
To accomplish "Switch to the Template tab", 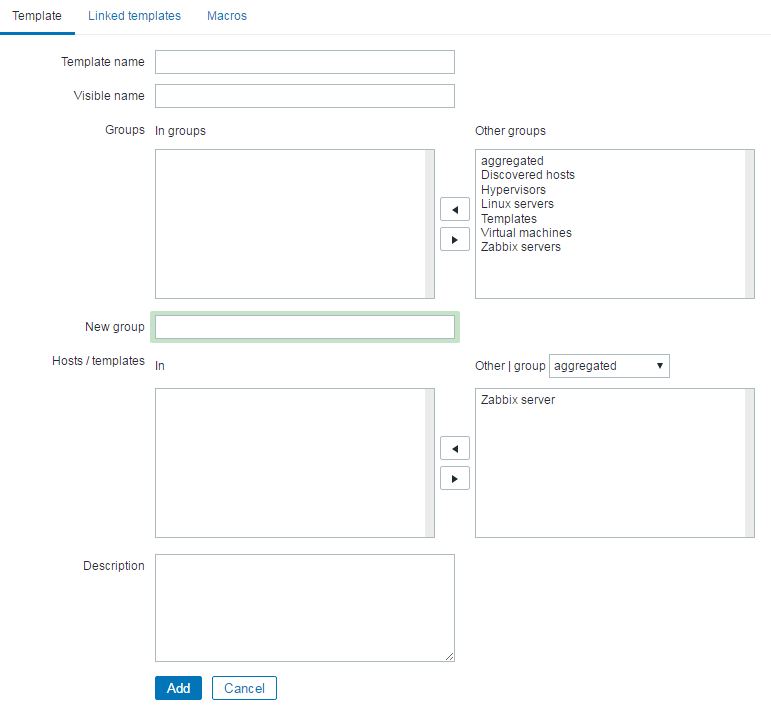I will 37,16.
